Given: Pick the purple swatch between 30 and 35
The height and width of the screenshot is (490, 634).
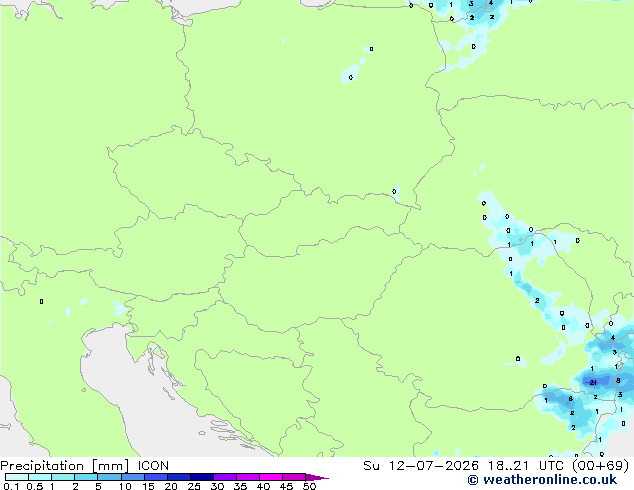Looking at the screenshot, I should point(225,477).
